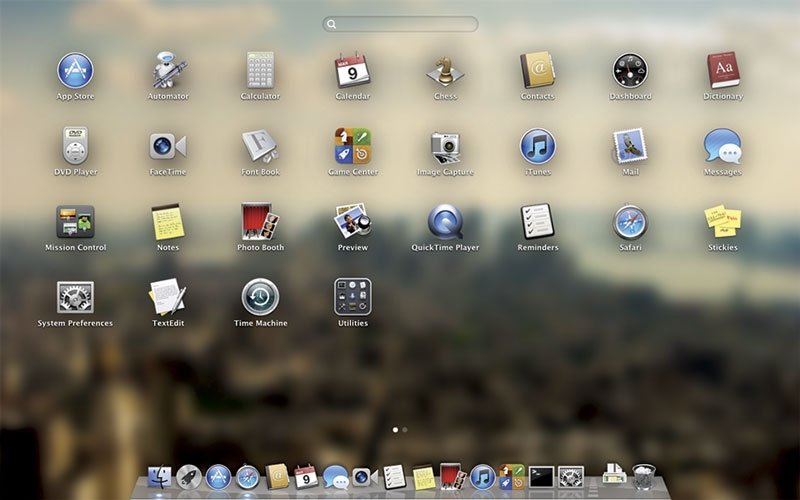The width and height of the screenshot is (800, 500).
Task: Launch Safari from the Launchpad grid
Action: (630, 222)
